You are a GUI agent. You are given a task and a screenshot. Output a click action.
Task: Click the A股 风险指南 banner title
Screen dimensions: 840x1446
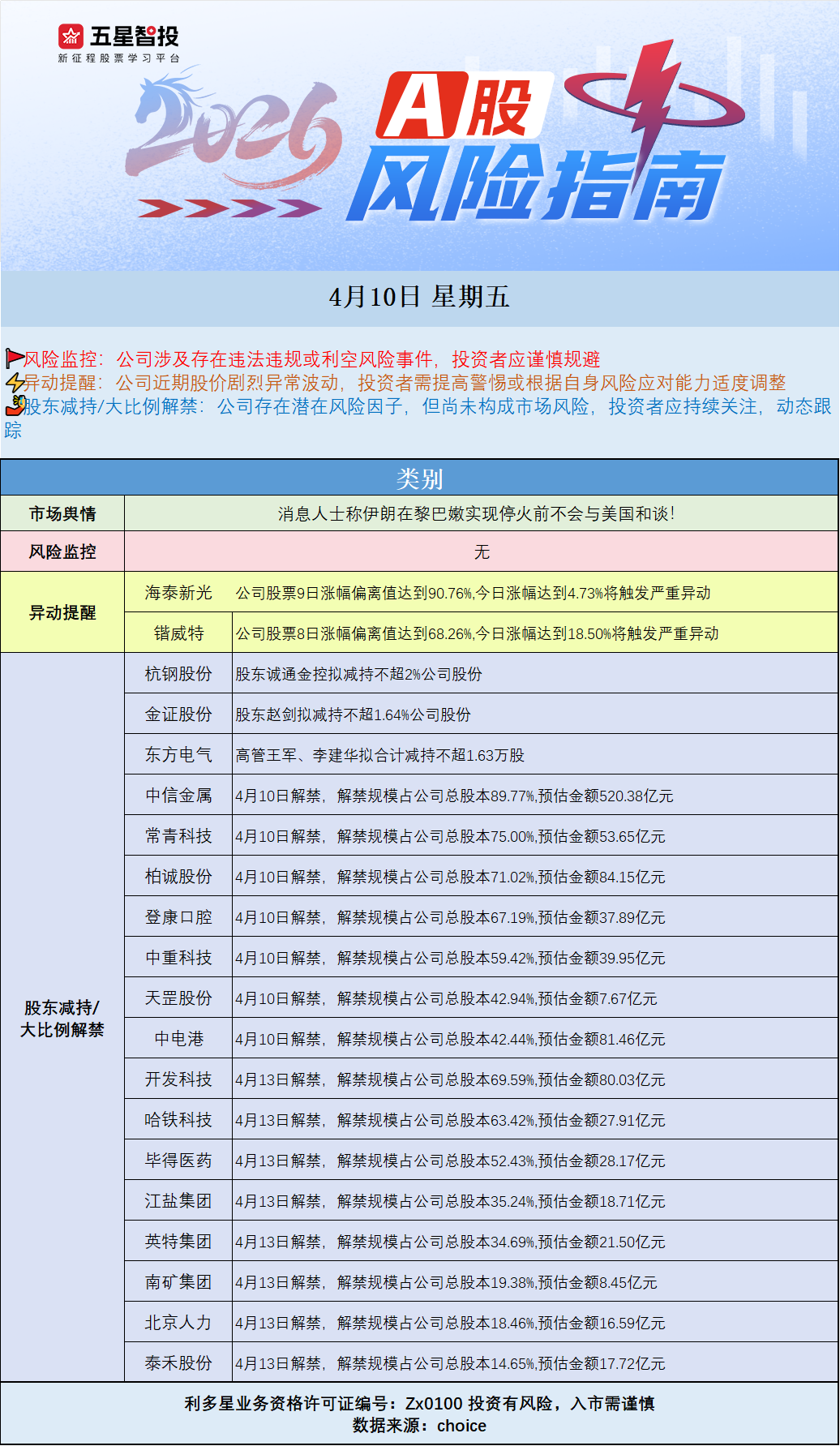point(535,146)
